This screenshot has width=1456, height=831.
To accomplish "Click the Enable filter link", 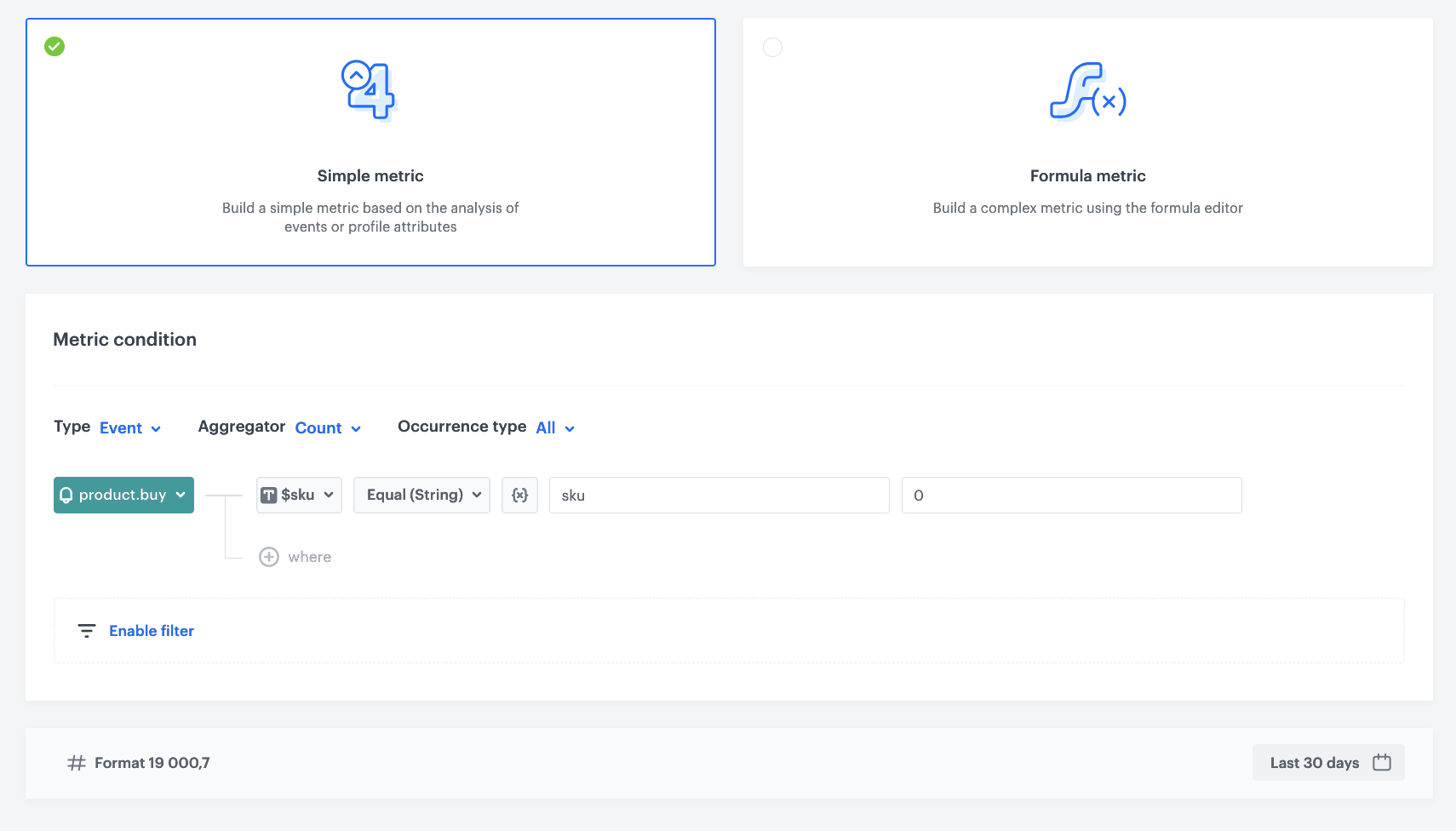I will coord(151,630).
